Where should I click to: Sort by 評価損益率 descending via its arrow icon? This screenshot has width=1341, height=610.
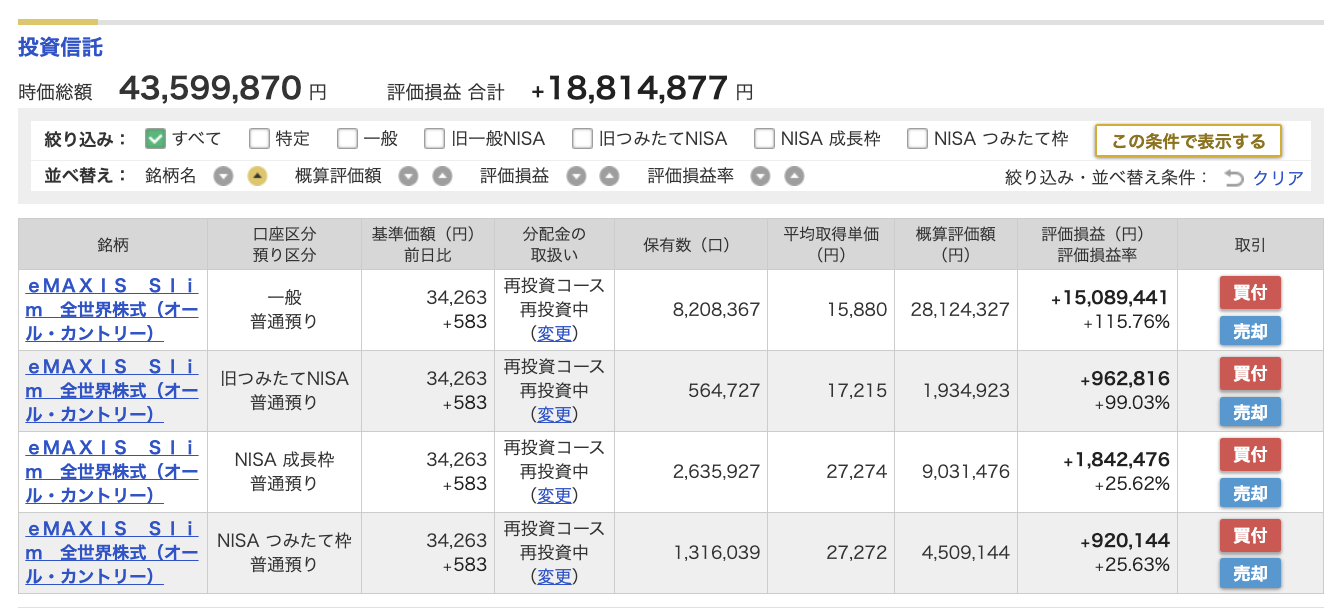pyautogui.click(x=761, y=176)
